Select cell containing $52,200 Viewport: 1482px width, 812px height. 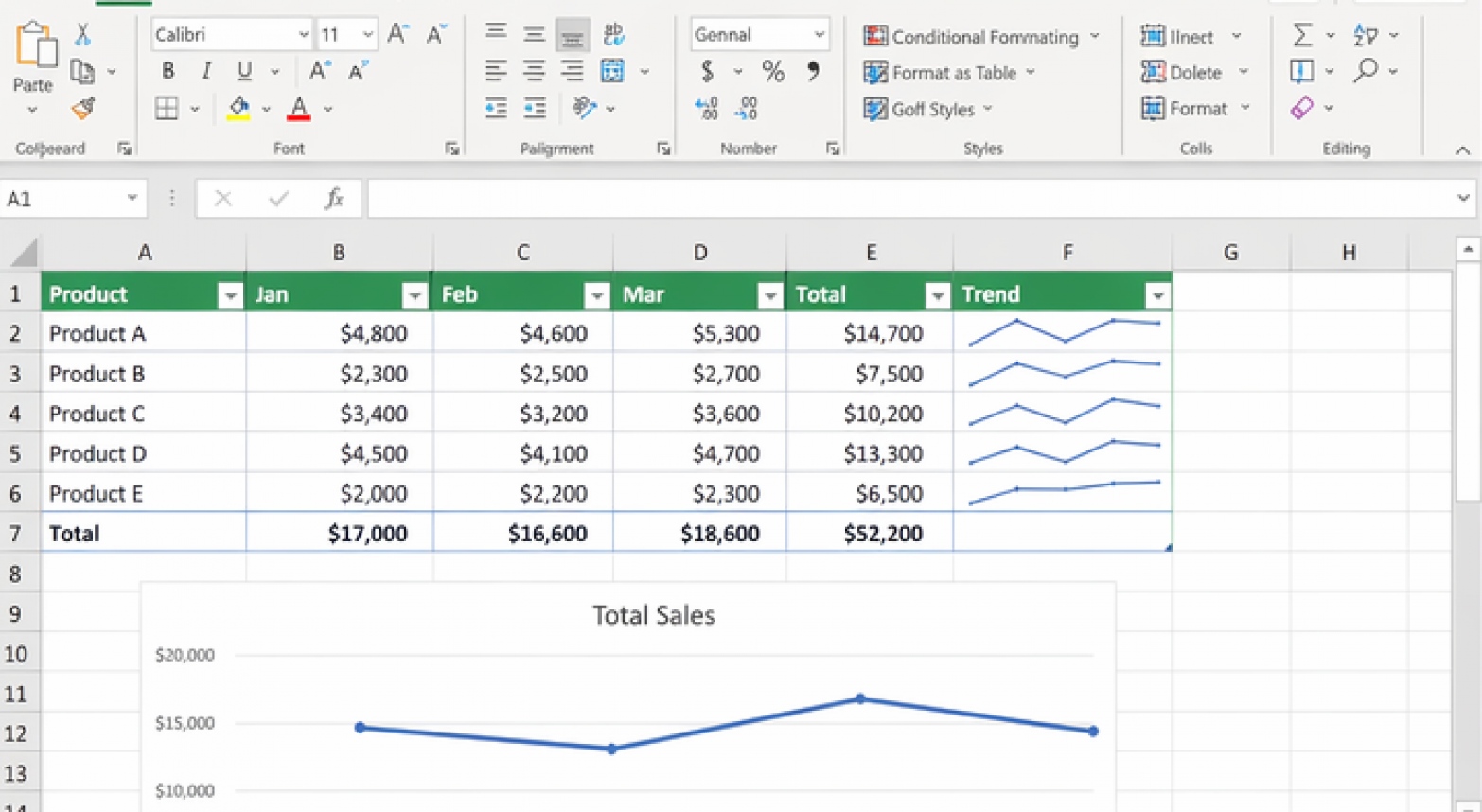870,534
